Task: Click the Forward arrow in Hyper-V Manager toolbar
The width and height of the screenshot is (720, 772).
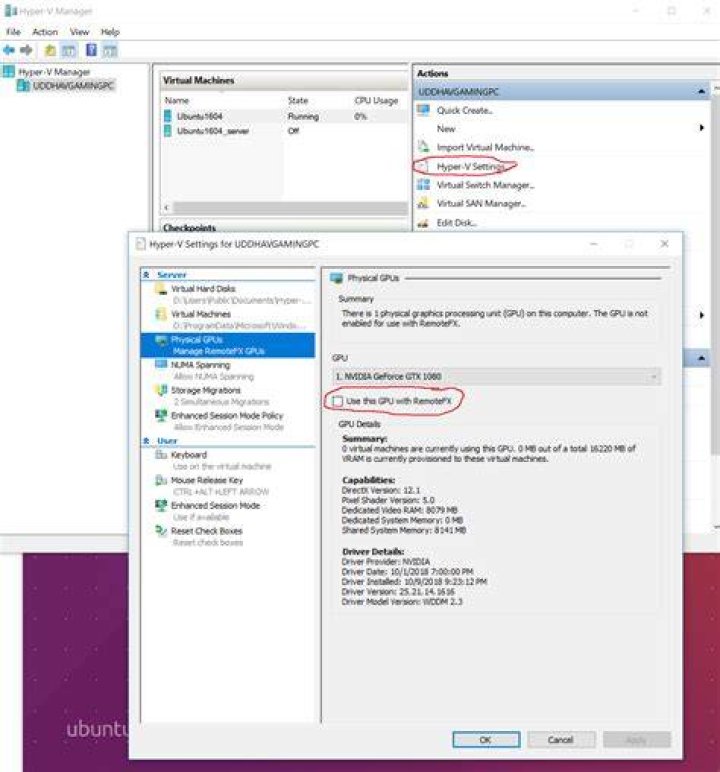Action: pos(26,50)
